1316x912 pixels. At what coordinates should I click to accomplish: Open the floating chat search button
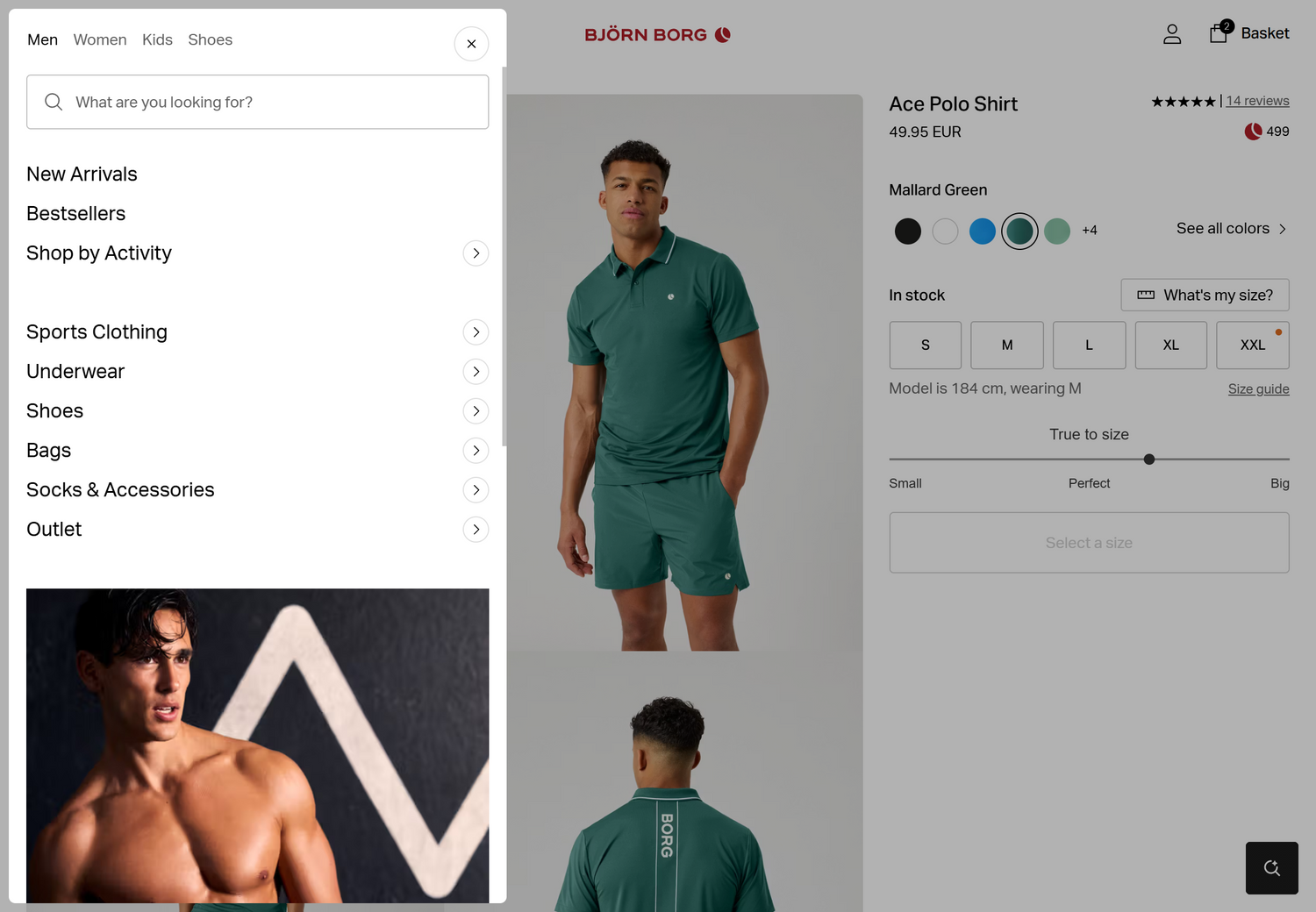point(1271,868)
